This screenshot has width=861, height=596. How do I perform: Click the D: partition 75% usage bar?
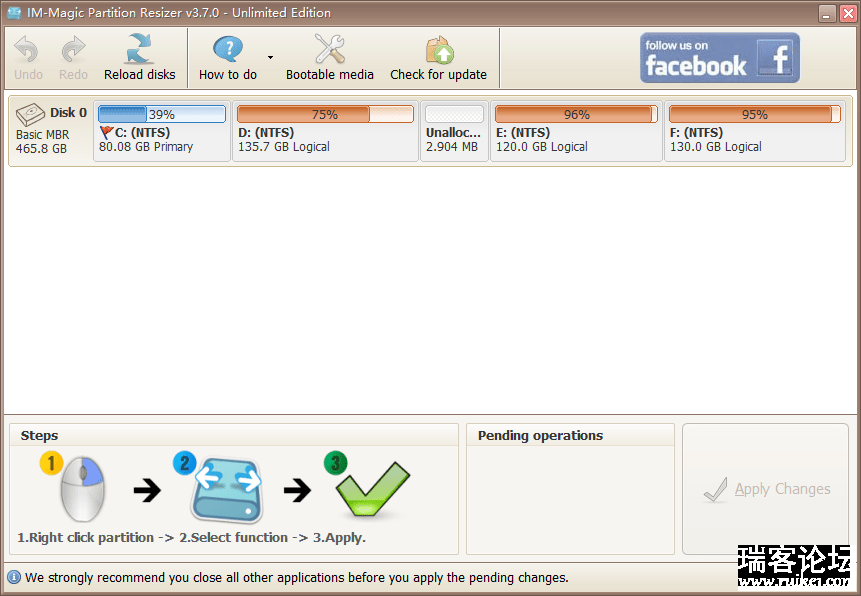325,114
